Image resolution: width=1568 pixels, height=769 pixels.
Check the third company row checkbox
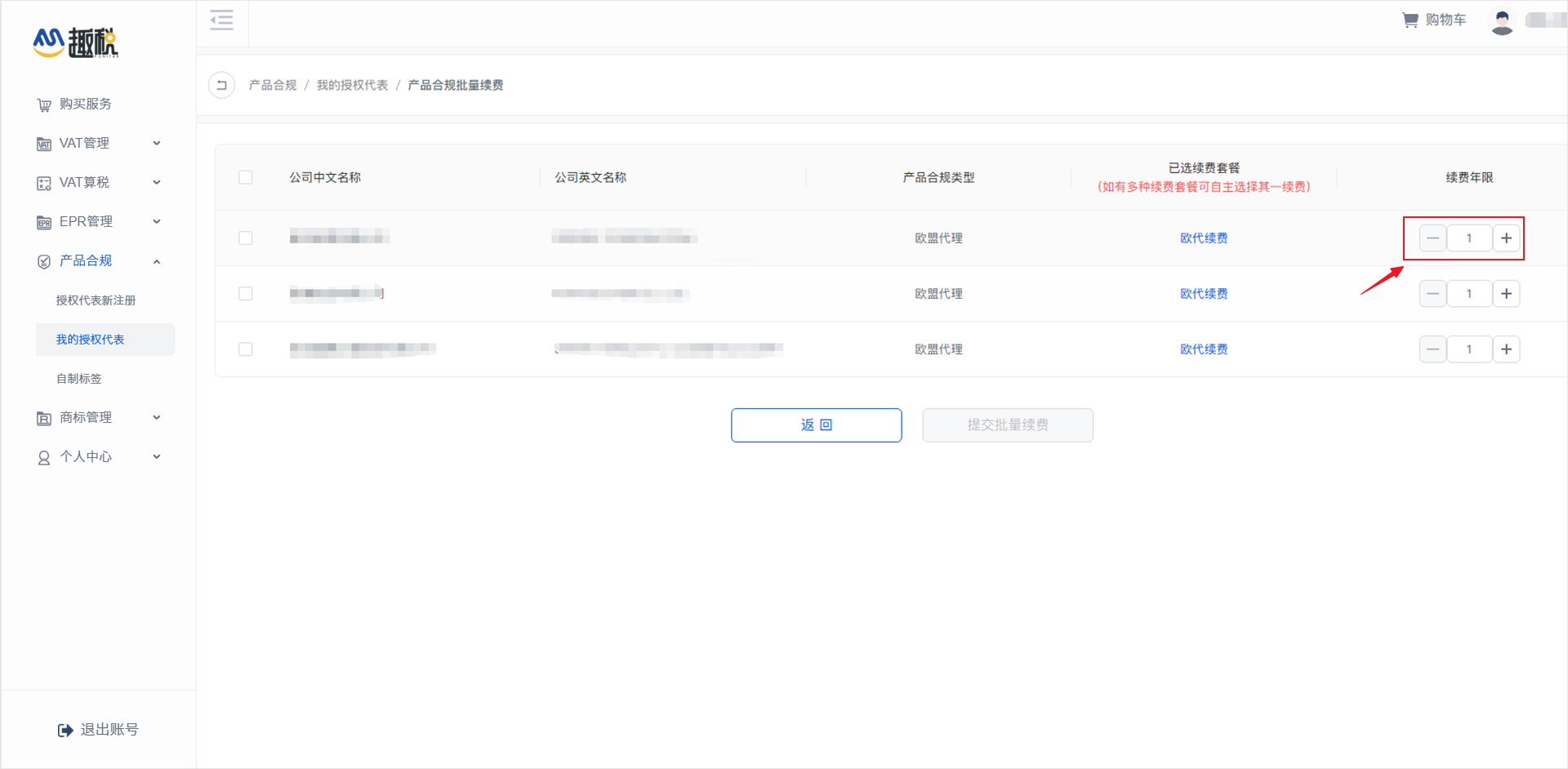pyautogui.click(x=245, y=349)
